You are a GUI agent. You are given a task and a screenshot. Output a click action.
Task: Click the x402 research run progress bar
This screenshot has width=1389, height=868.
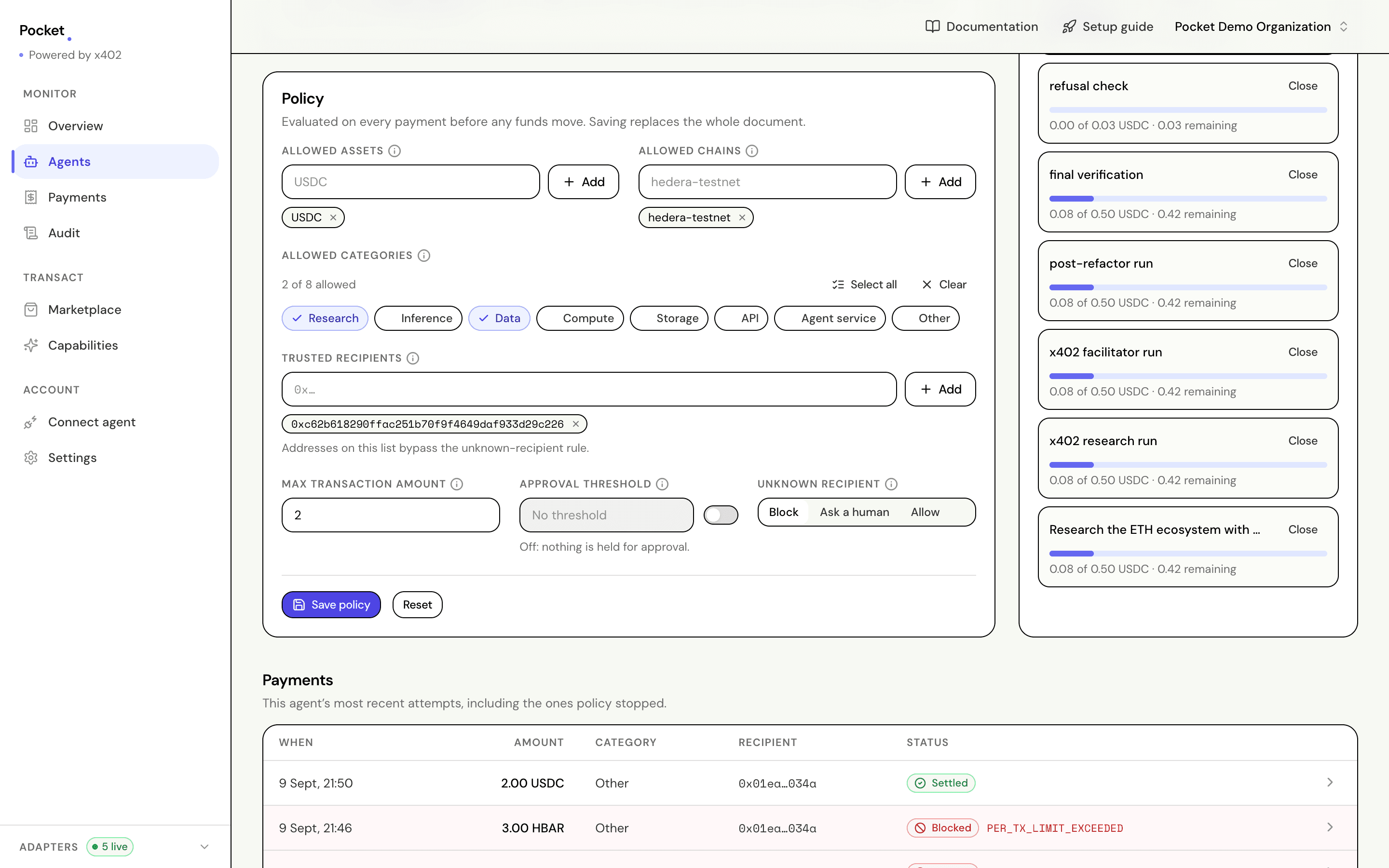click(x=1188, y=465)
